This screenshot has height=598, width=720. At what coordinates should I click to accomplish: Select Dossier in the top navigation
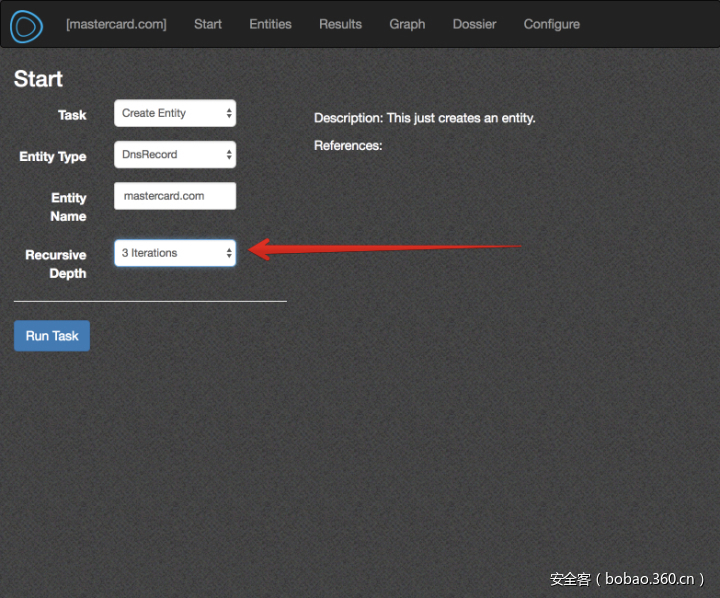click(474, 24)
